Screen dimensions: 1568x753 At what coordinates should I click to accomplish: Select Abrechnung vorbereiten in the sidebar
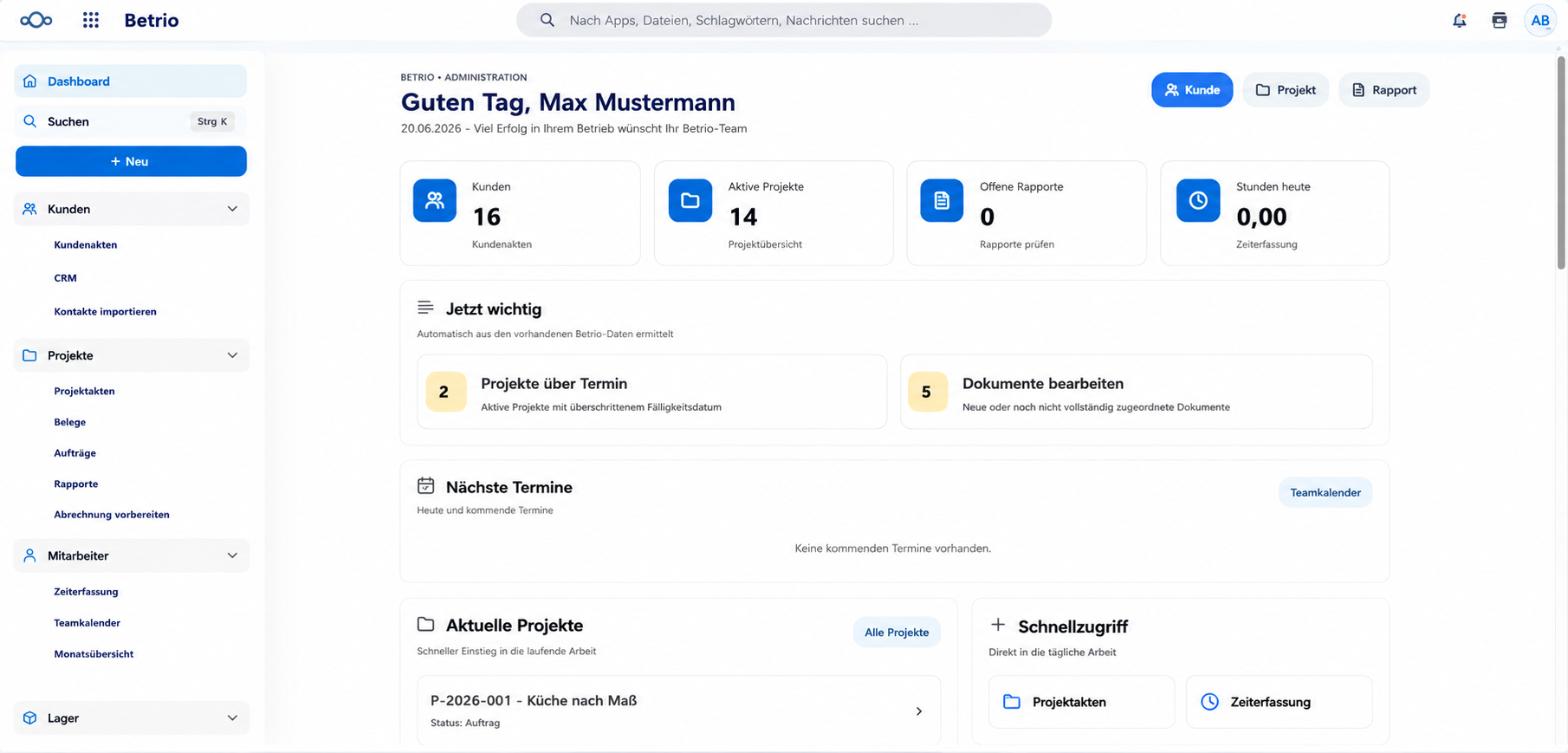[x=112, y=515]
